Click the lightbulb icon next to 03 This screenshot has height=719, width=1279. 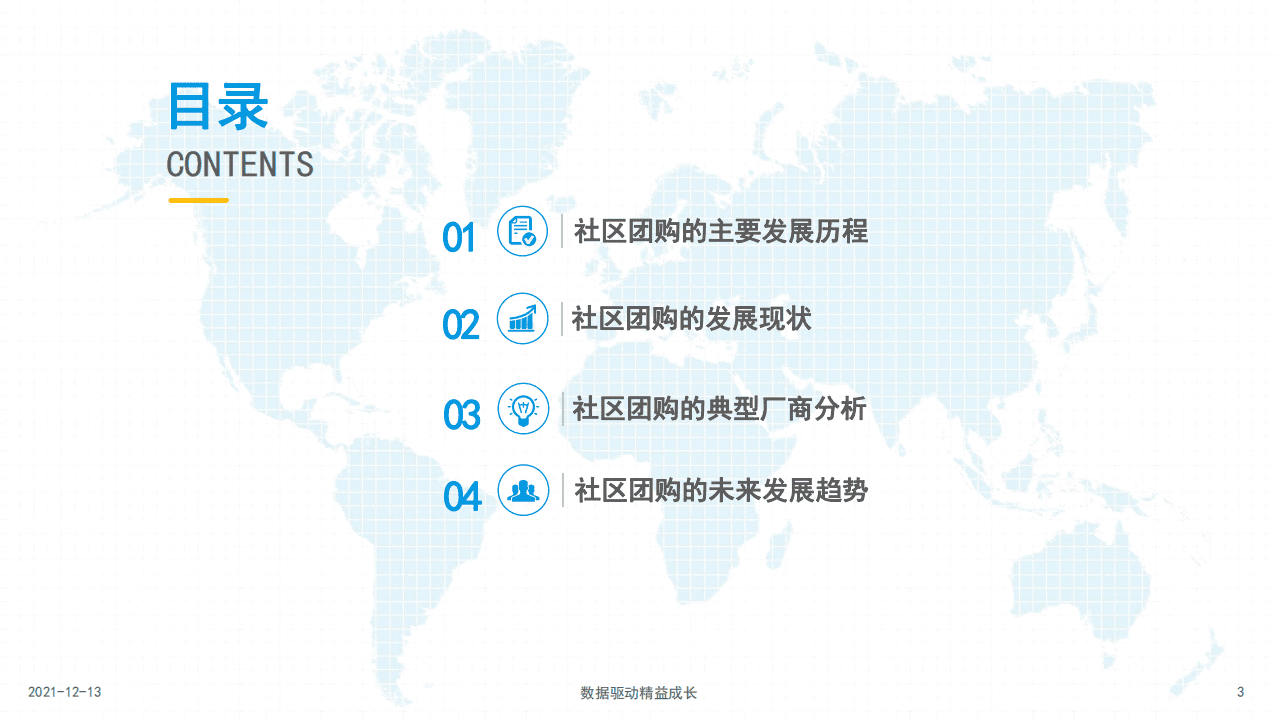(x=522, y=409)
